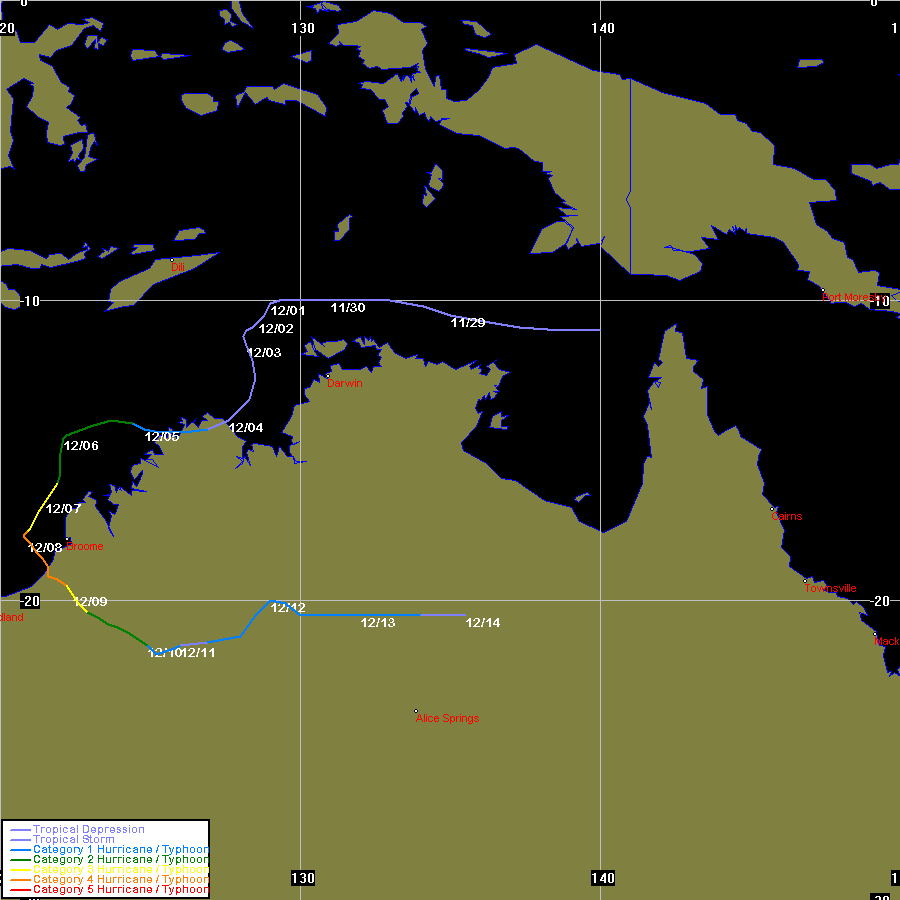Click the Alice Springs city marker
Image resolution: width=900 pixels, height=900 pixels.
pyautogui.click(x=416, y=711)
